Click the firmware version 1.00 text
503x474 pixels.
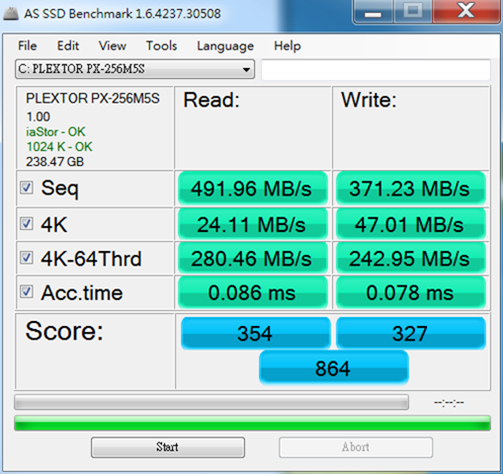click(38, 117)
